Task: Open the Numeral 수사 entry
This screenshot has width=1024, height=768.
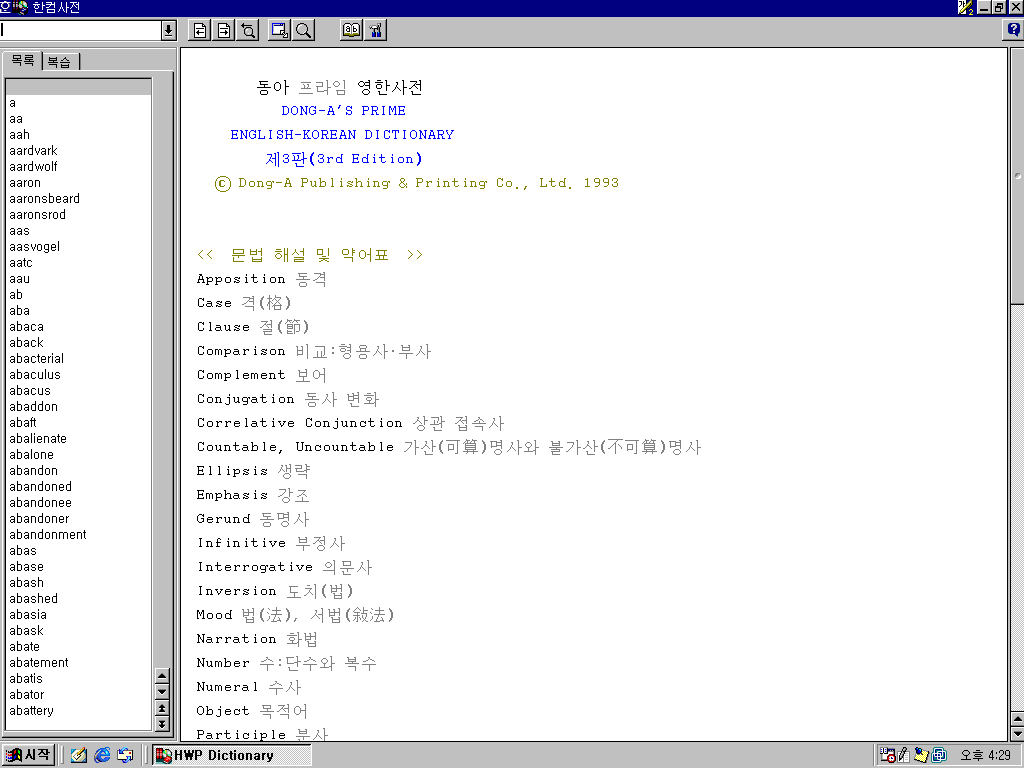Action: click(x=249, y=687)
